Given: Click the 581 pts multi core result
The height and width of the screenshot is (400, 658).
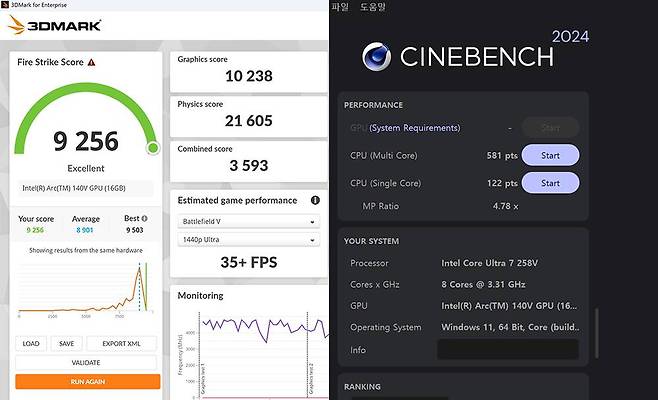Looking at the screenshot, I should pyautogui.click(x=502, y=155).
